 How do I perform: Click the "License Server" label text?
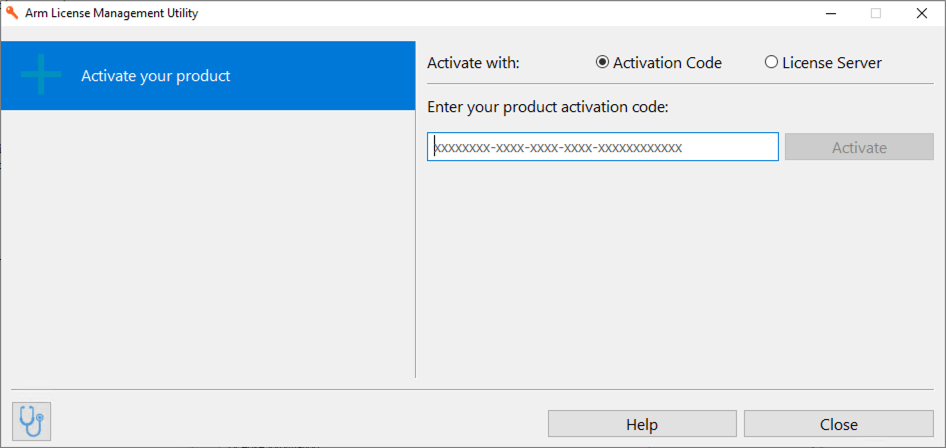coord(832,63)
